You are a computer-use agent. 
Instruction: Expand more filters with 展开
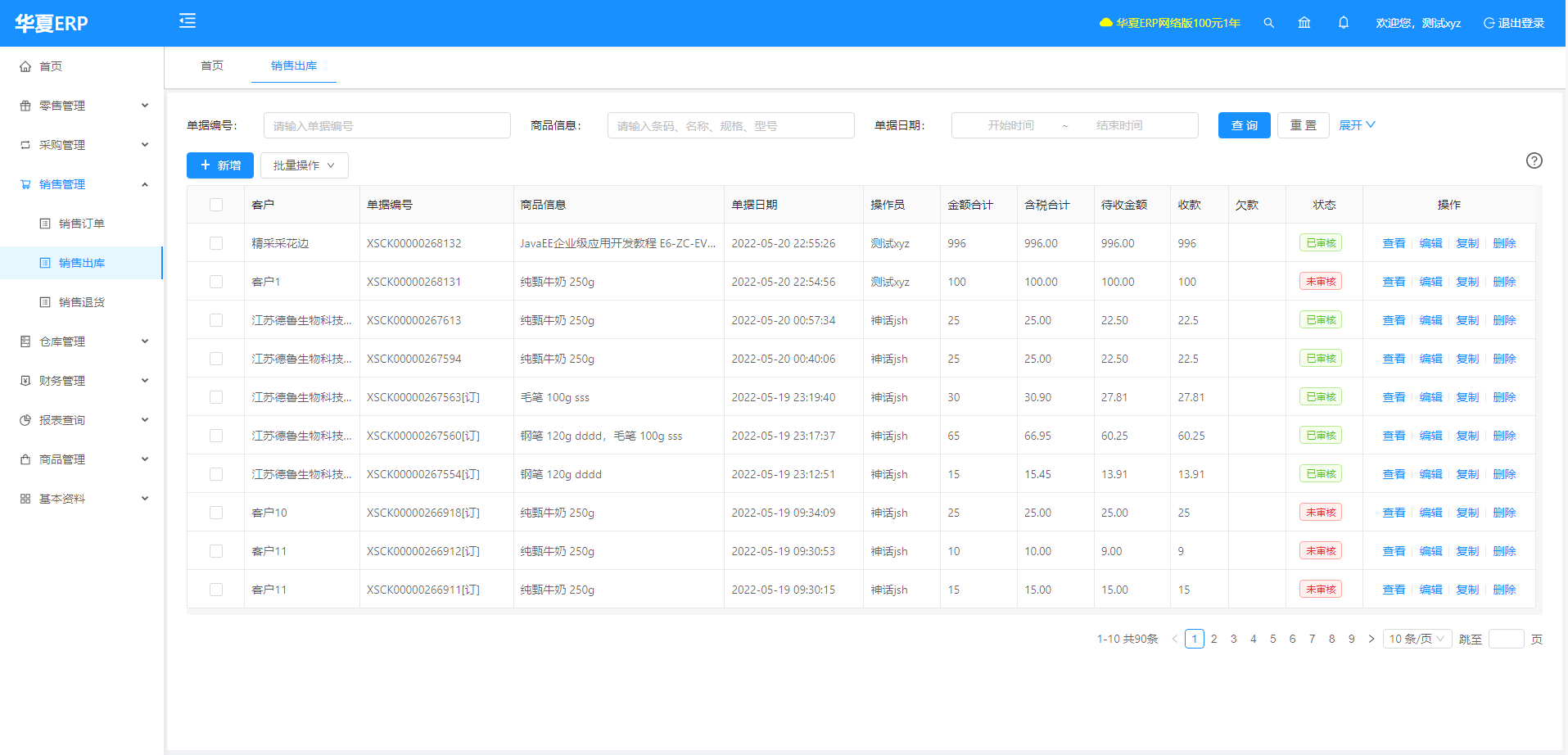click(x=1357, y=125)
